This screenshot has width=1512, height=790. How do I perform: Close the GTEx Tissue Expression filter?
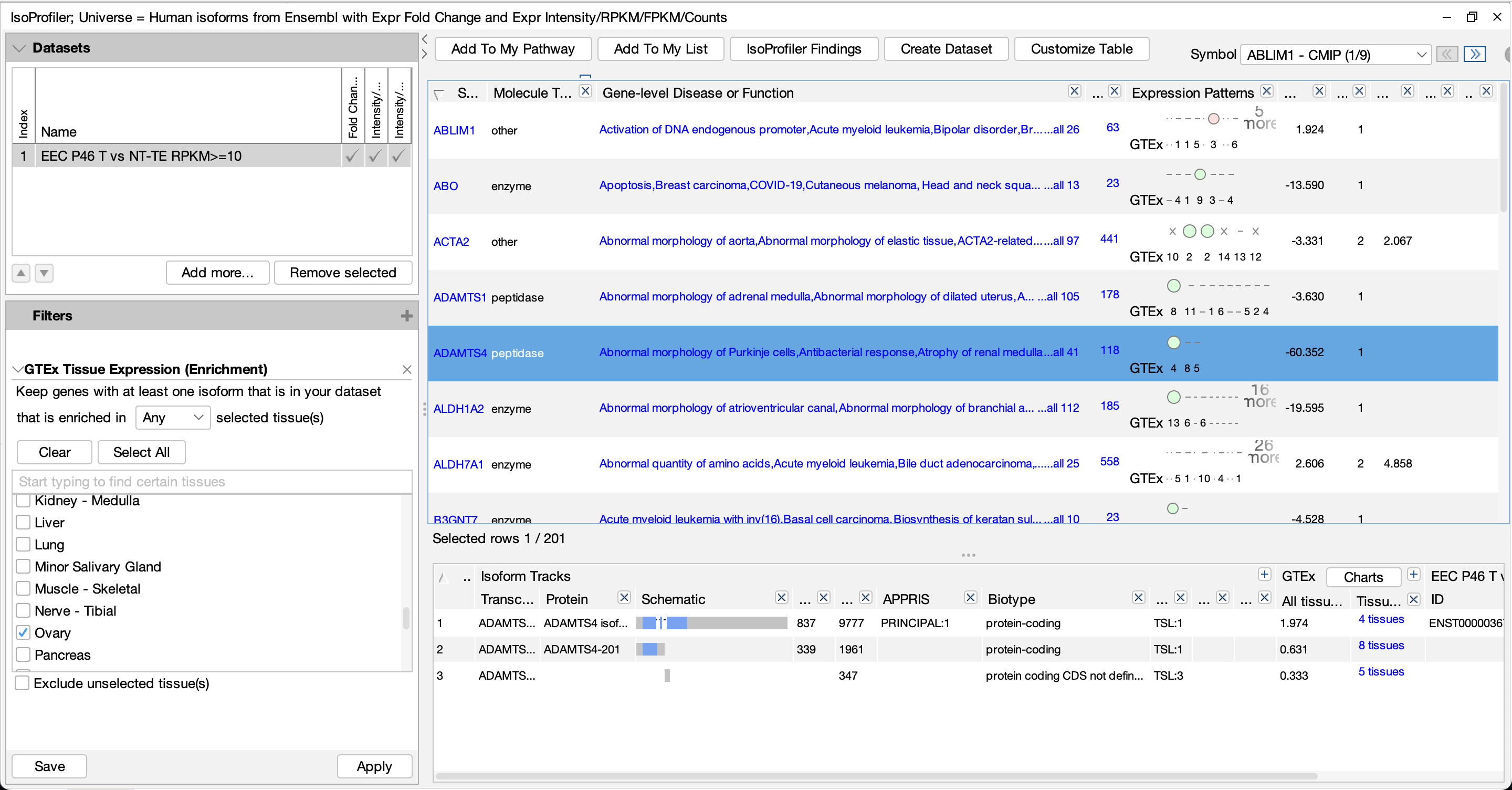coord(407,369)
